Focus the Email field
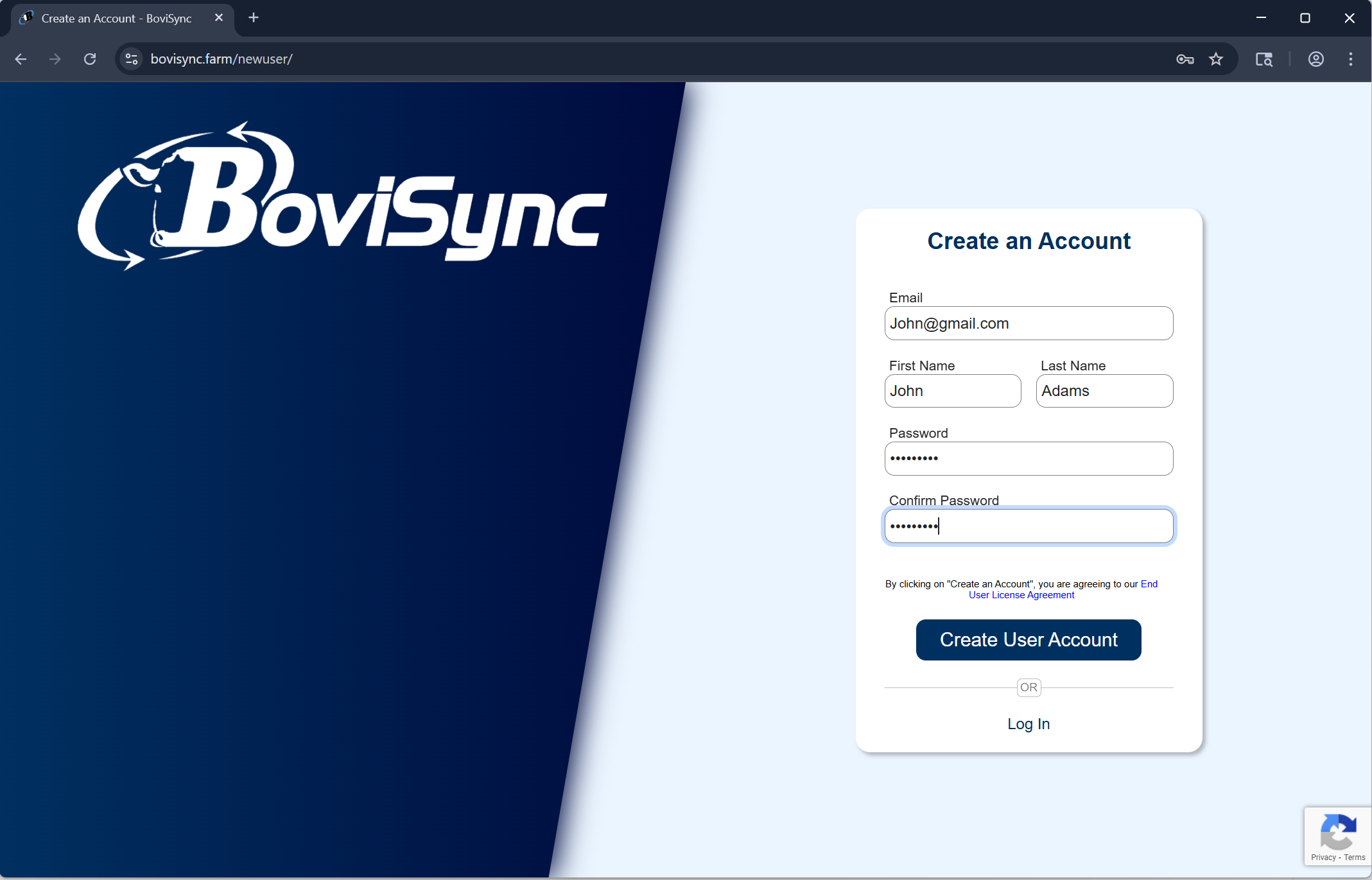Image resolution: width=1372 pixels, height=880 pixels. click(1029, 324)
